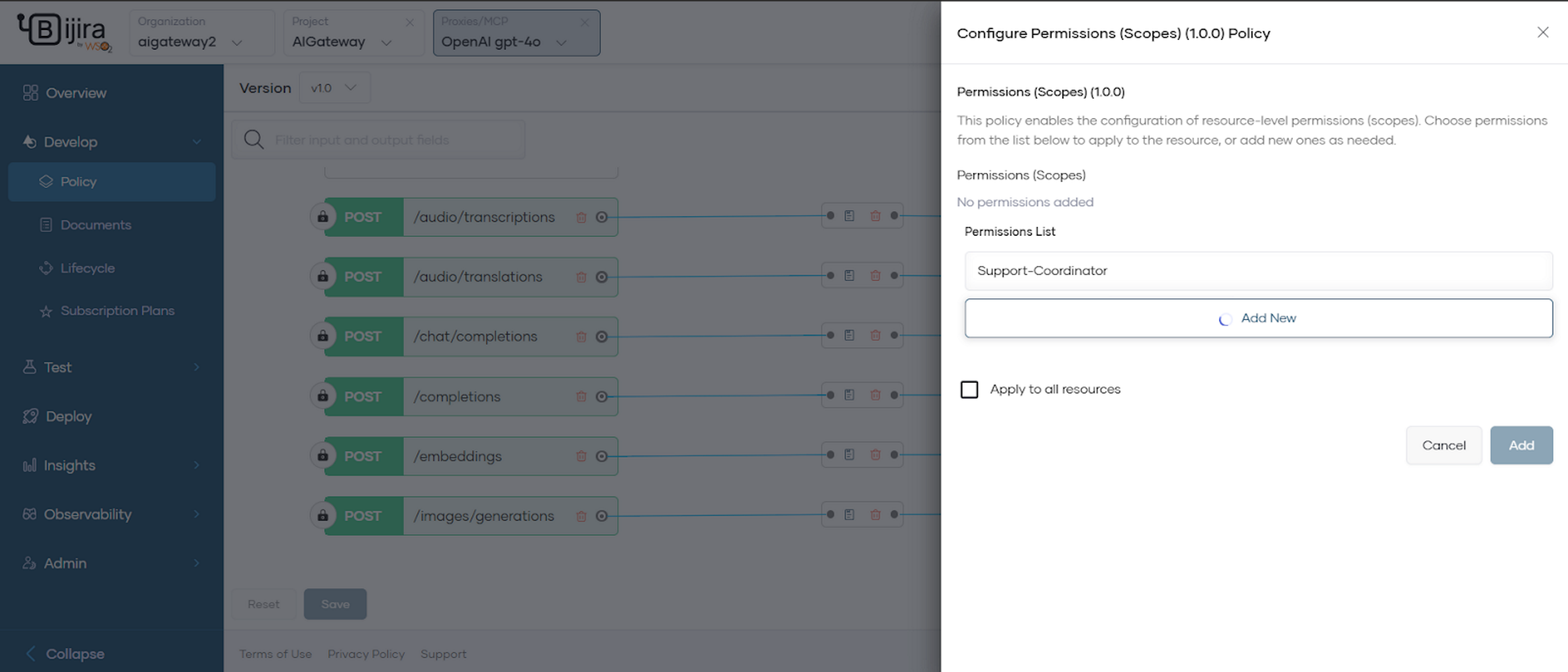Delete the /audio/translations resource via trash icon
Screen dimensions: 1568x672
click(x=581, y=277)
